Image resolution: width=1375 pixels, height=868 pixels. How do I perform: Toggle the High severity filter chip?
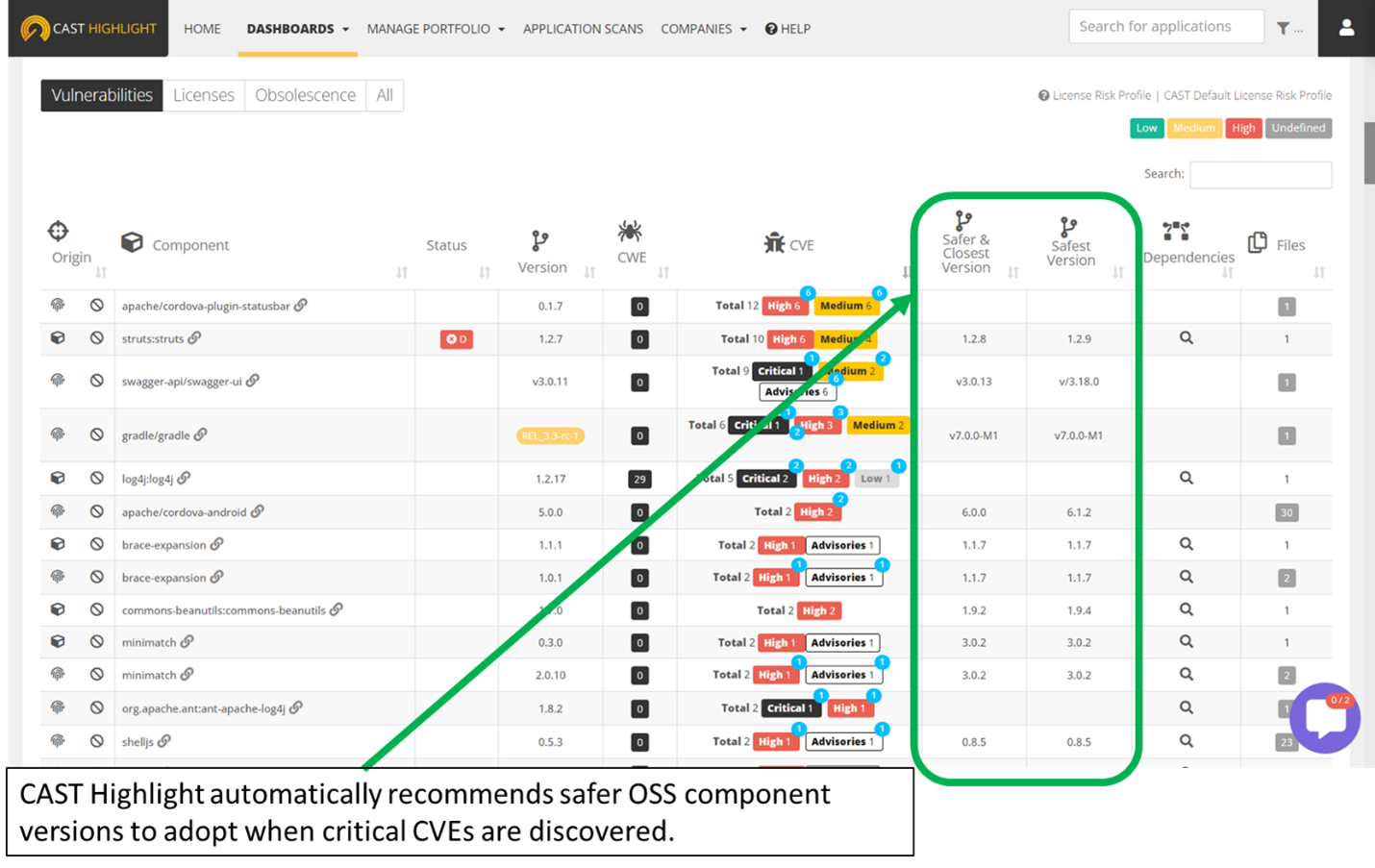[1243, 127]
